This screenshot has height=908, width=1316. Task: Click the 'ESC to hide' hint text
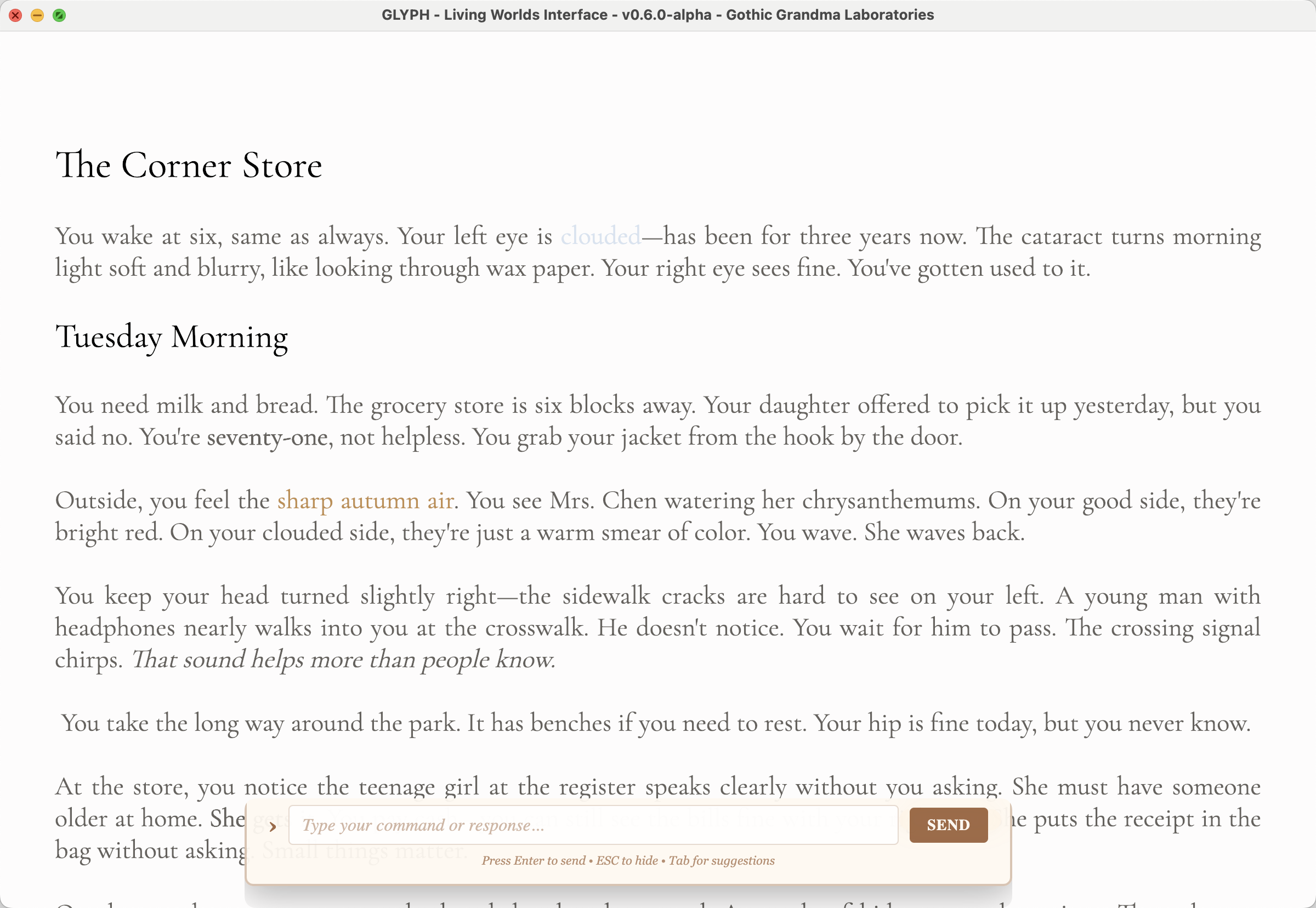coord(626,860)
